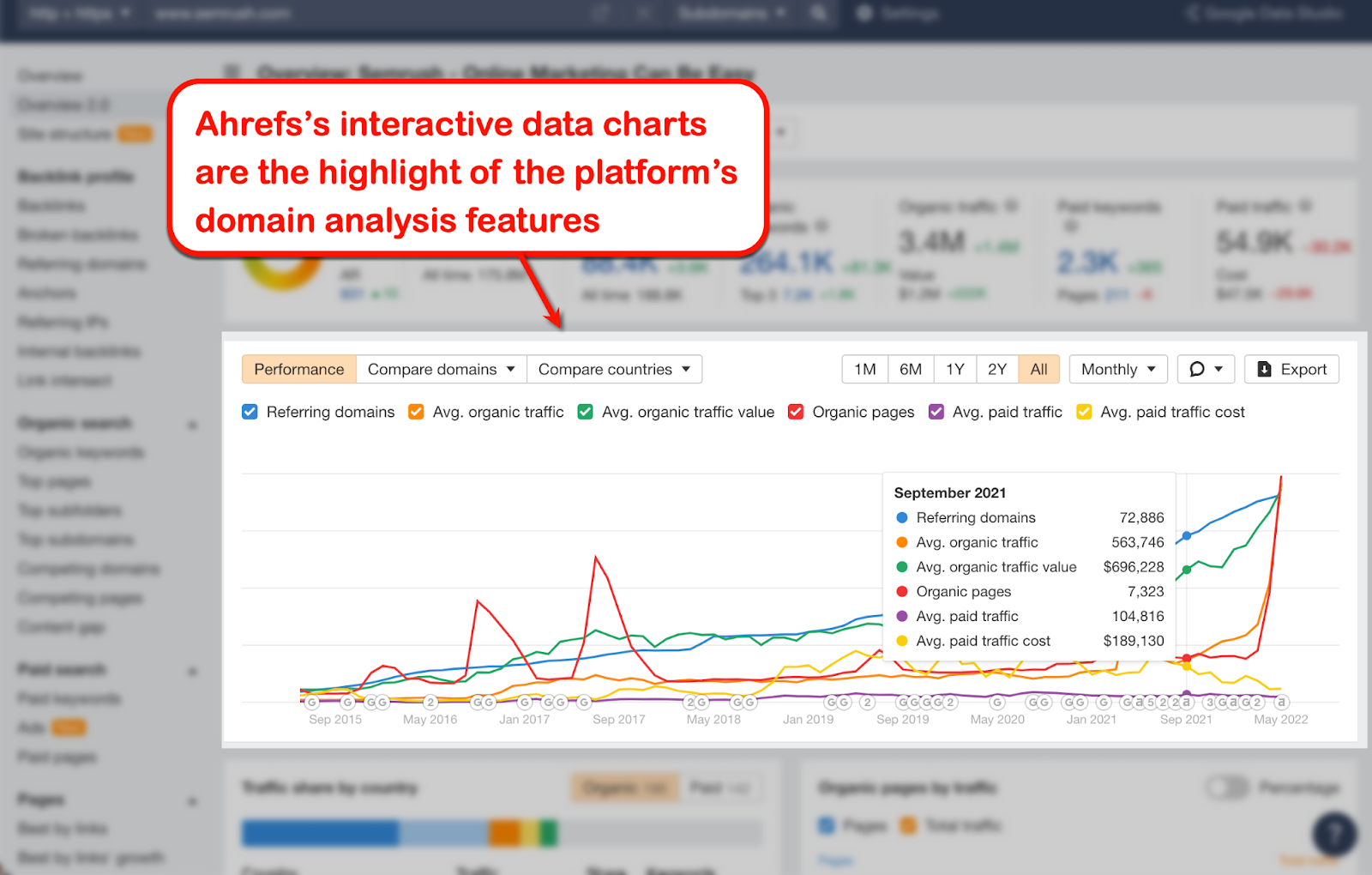The width and height of the screenshot is (1372, 875).
Task: Select the Performance tab
Action: (x=299, y=369)
